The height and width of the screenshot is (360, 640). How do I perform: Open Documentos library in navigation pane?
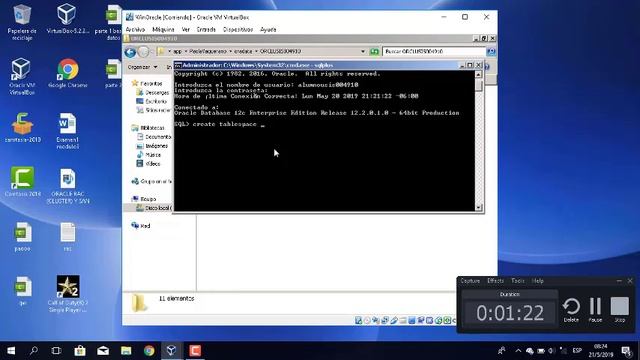(x=154, y=137)
